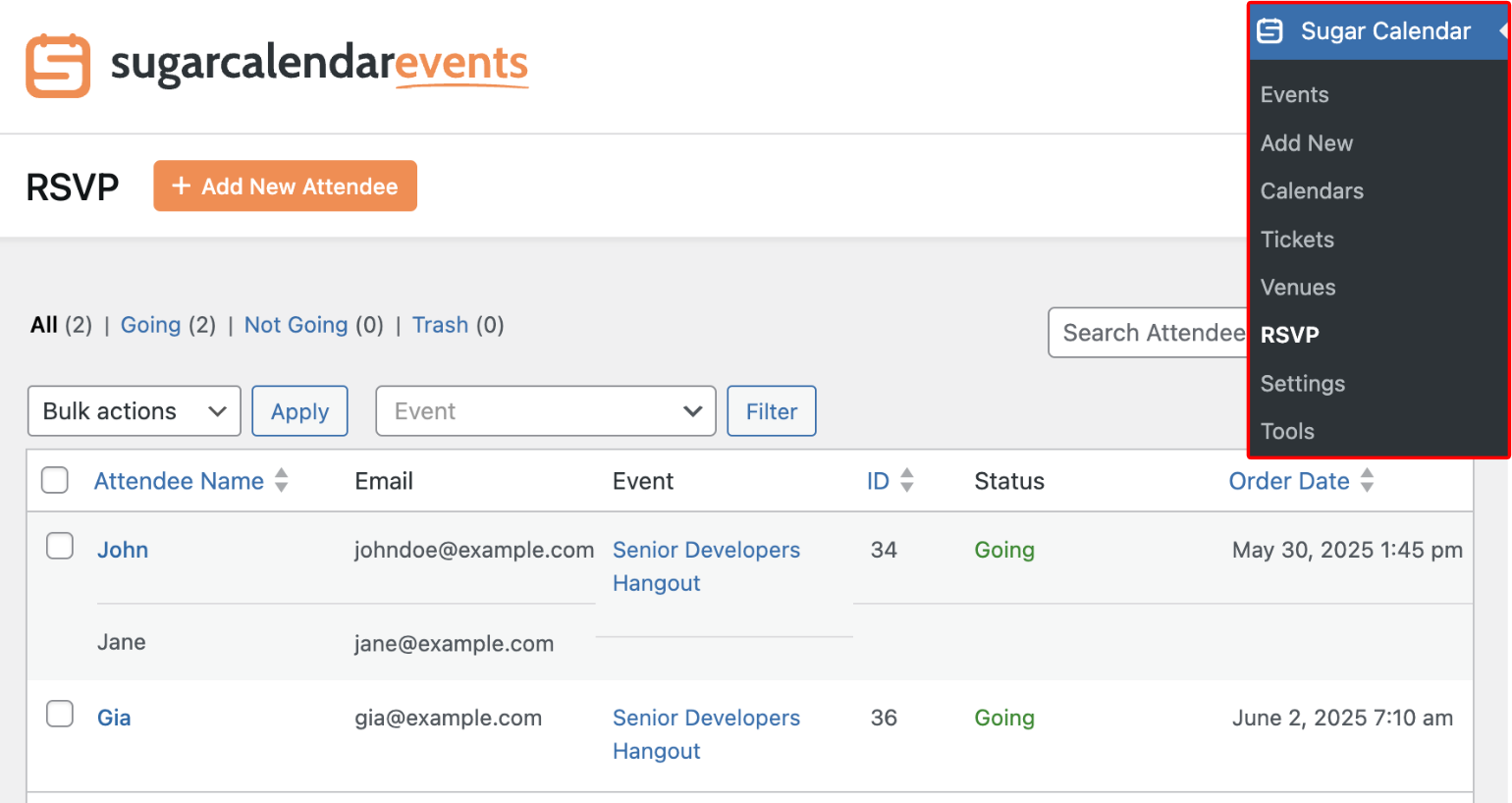Click Gia's Going status
The width and height of the screenshot is (1512, 803).
click(x=1004, y=718)
